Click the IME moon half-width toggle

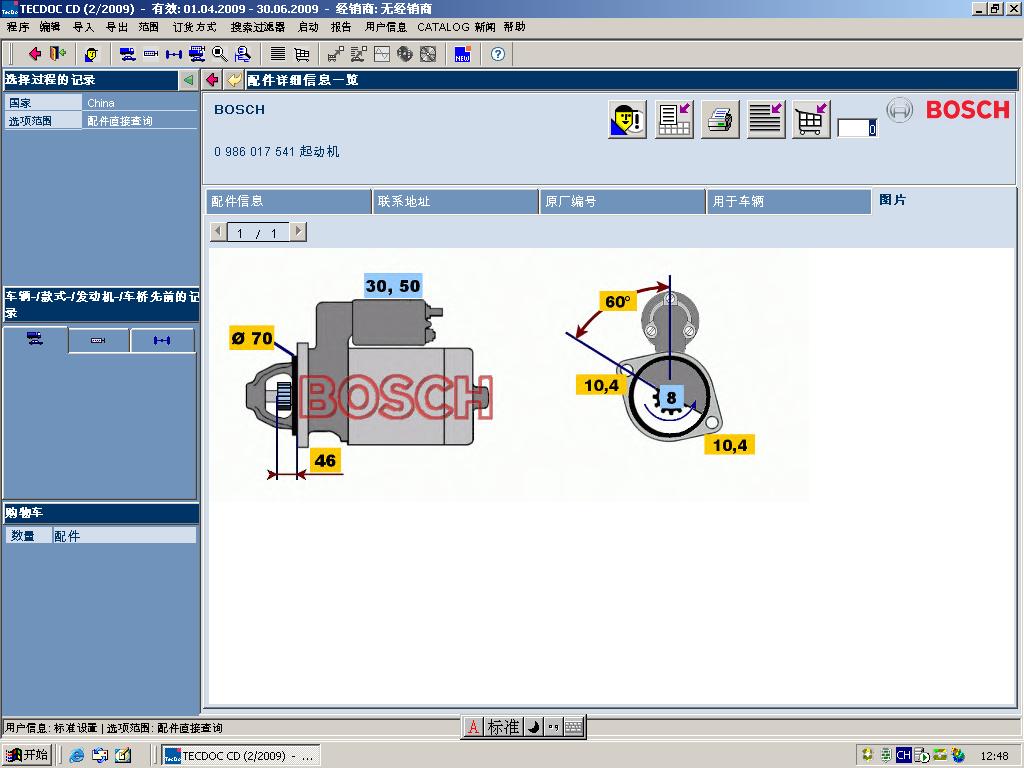534,727
